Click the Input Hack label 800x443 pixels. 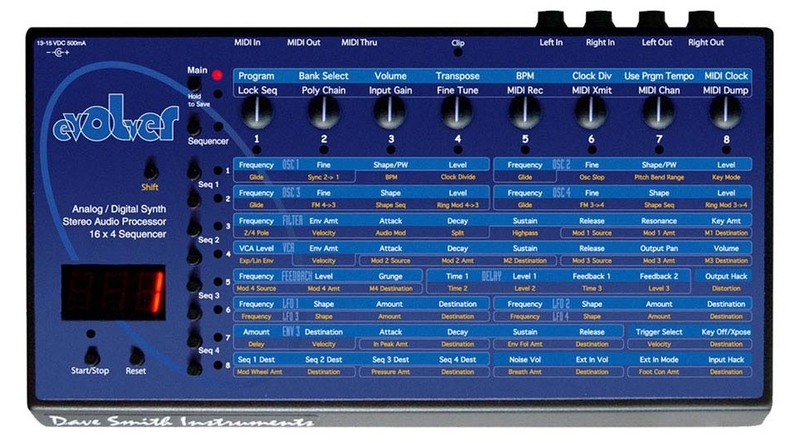[726, 359]
